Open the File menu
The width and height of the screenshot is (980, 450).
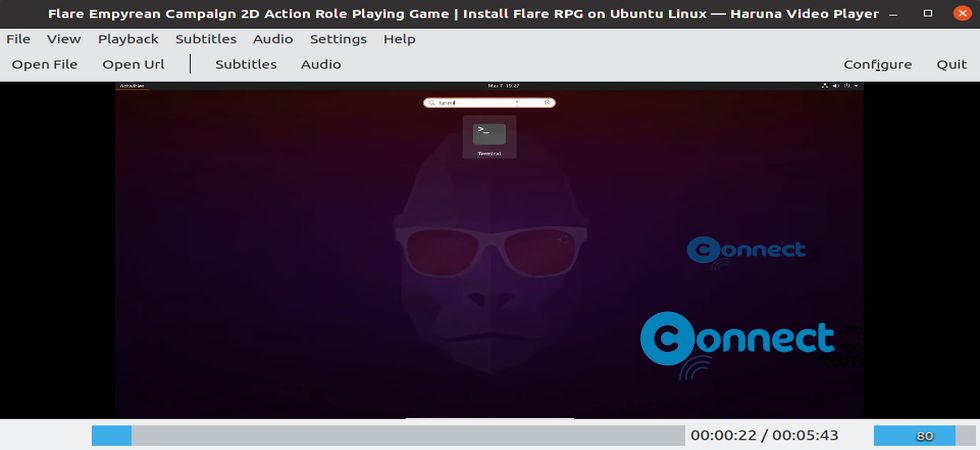[18, 39]
